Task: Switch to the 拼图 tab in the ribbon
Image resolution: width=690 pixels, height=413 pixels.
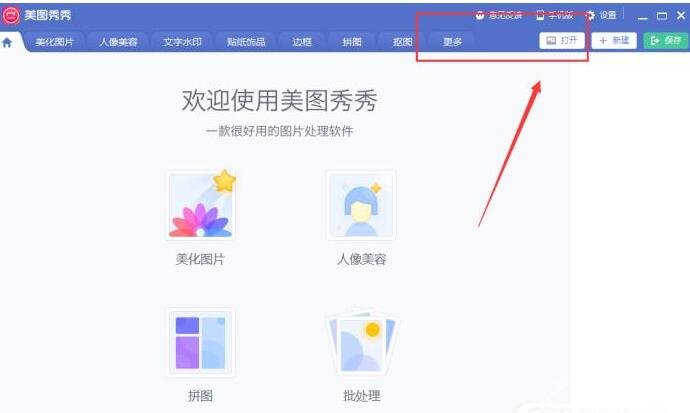Action: pyautogui.click(x=352, y=42)
